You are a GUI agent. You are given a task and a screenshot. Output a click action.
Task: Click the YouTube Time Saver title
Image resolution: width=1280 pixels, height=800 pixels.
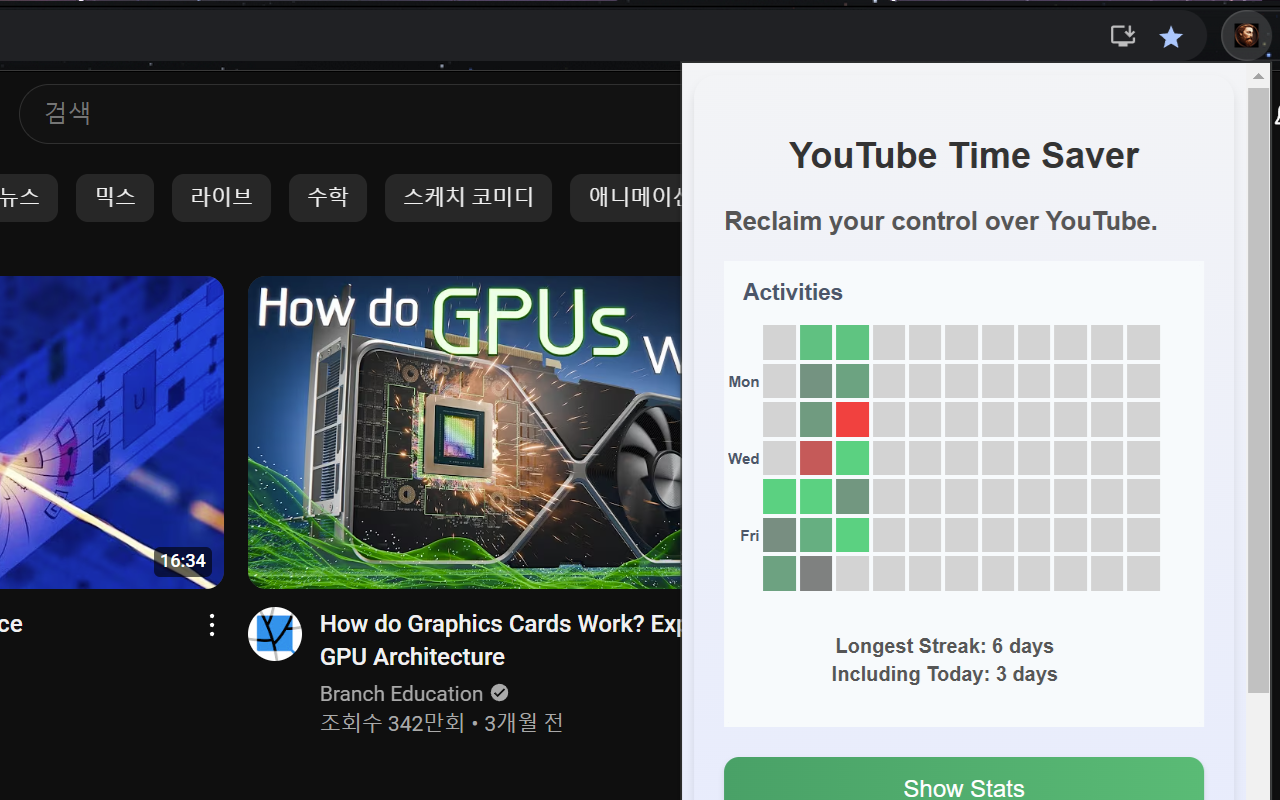964,155
